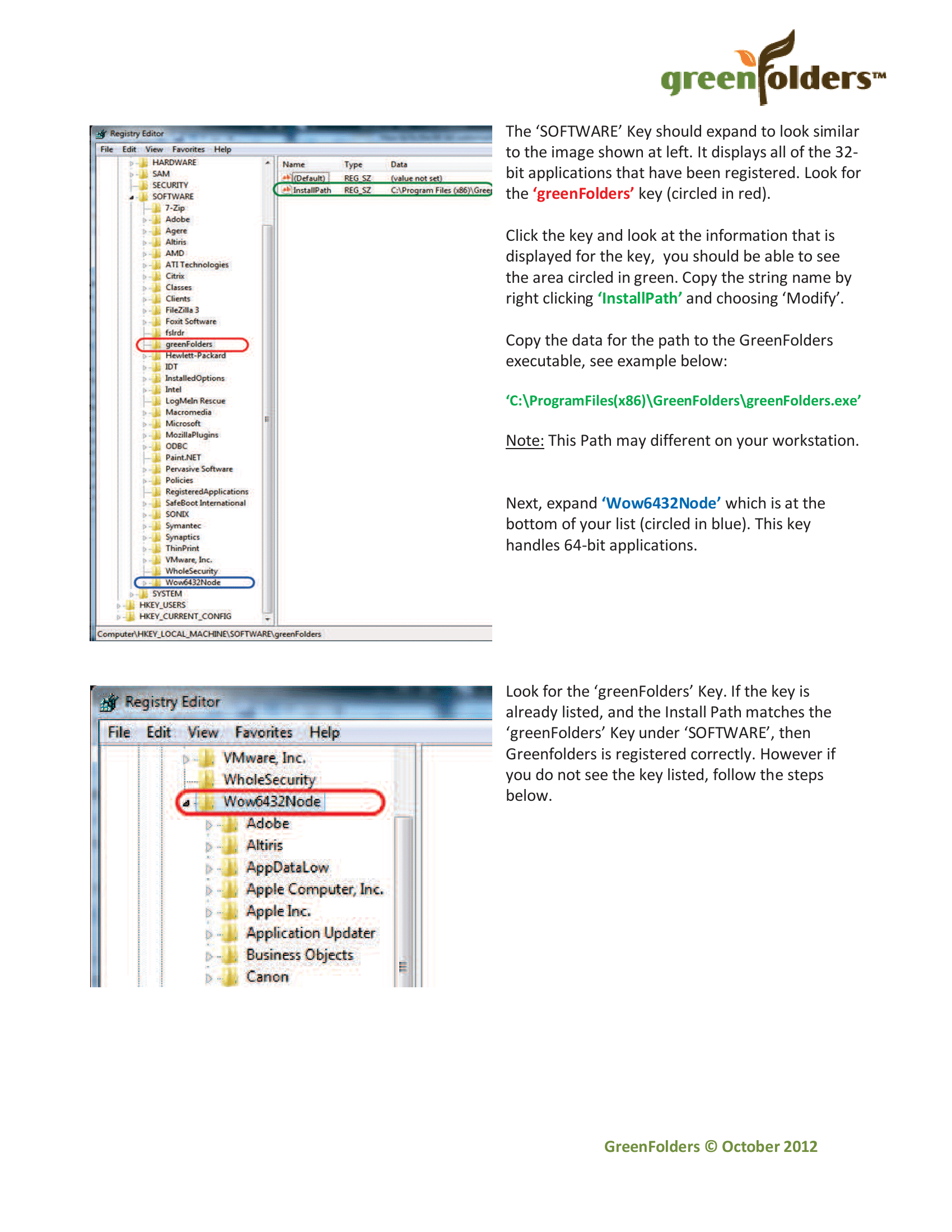Expand the HKEY_CURRENT_CONFIG hive
Screen dimensions: 952x1232
coord(118,617)
